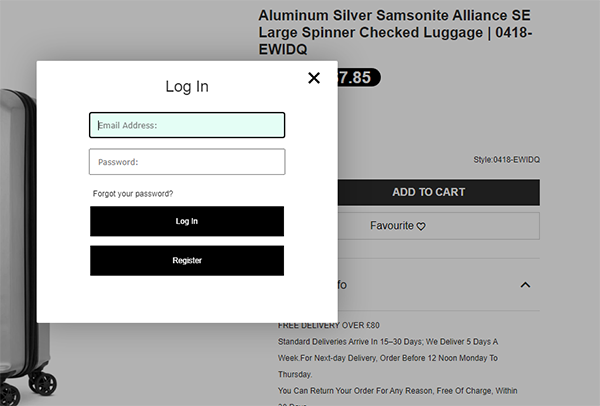Select the Samsonite Alliance SE product title

(x=395, y=33)
